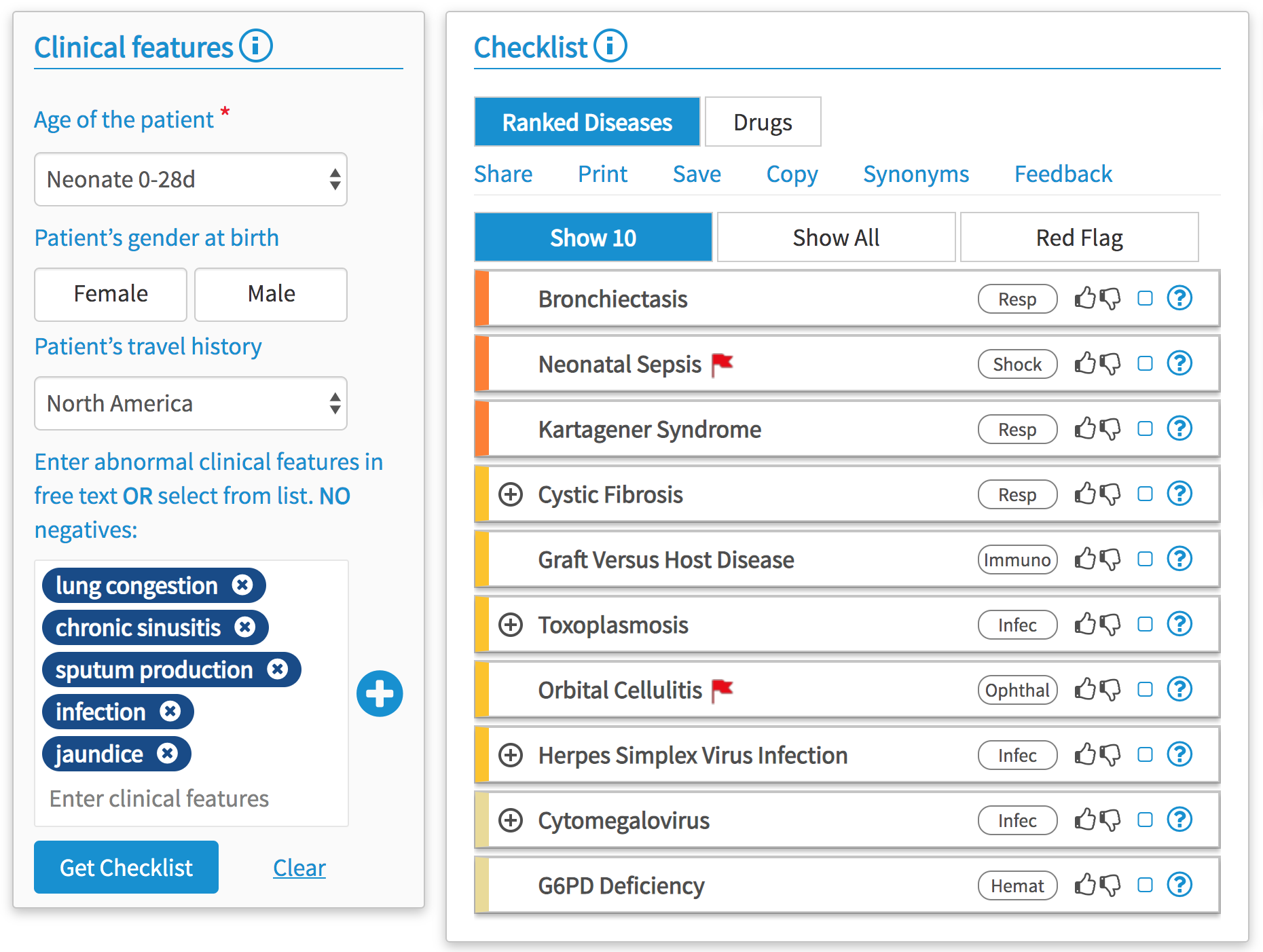
Task: Thumbs down the Neonatal Sepsis diagnosis
Action: (1110, 364)
